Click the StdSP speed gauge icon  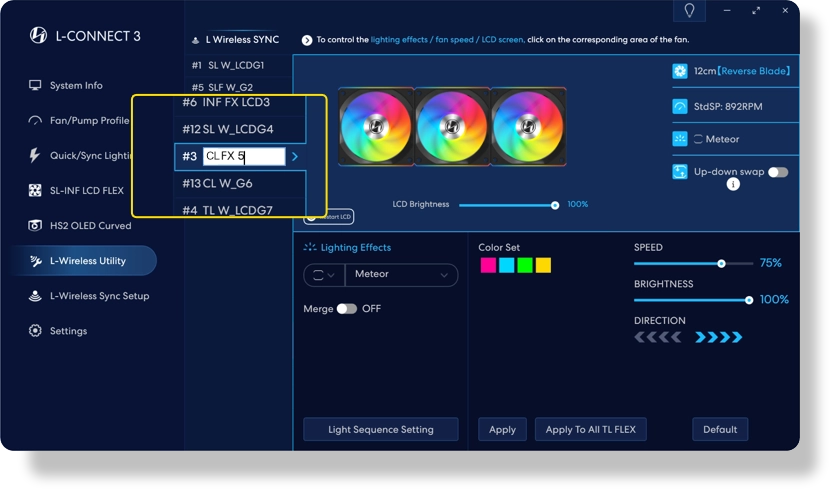click(x=680, y=107)
